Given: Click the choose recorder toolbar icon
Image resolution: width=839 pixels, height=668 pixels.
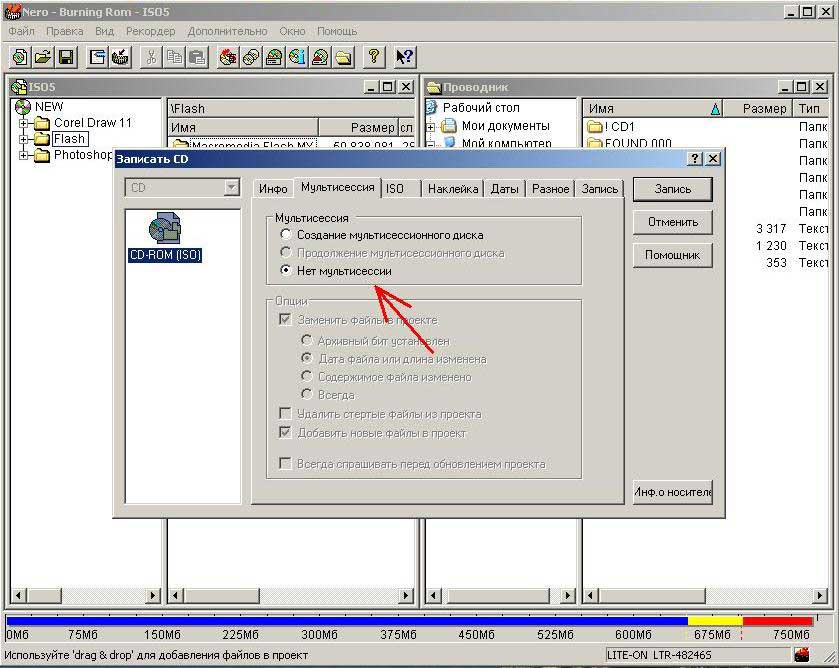Looking at the screenshot, I should tap(274, 57).
